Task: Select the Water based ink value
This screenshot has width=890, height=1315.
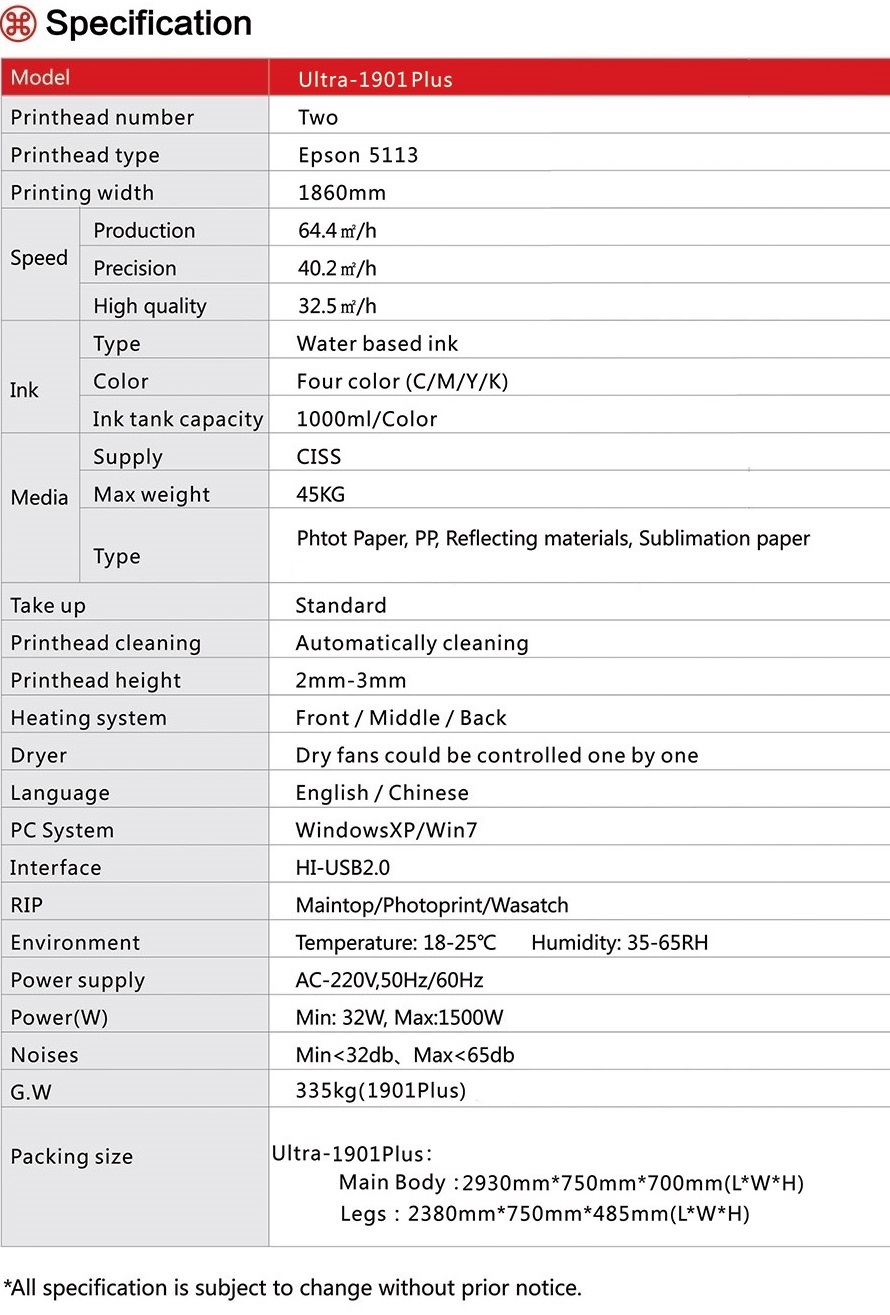Action: pos(377,344)
